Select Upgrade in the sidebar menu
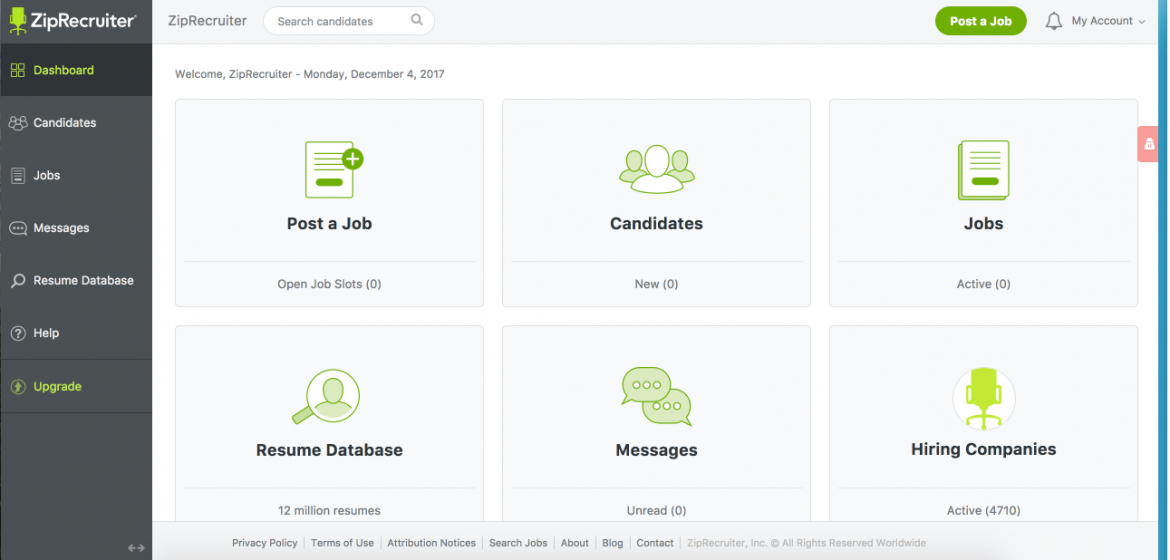The height and width of the screenshot is (560, 1170). pos(76,387)
